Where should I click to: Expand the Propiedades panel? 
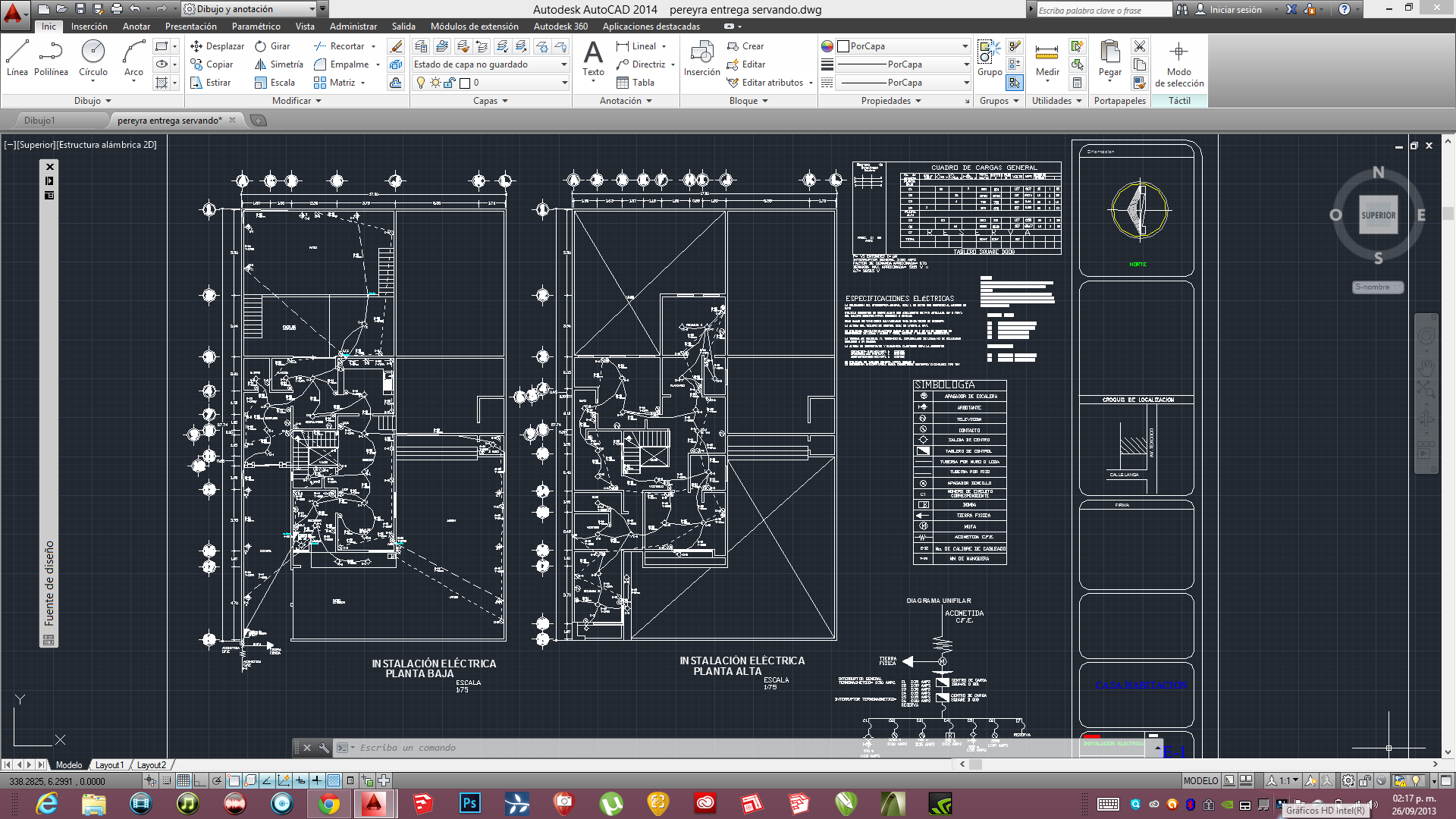(x=891, y=101)
